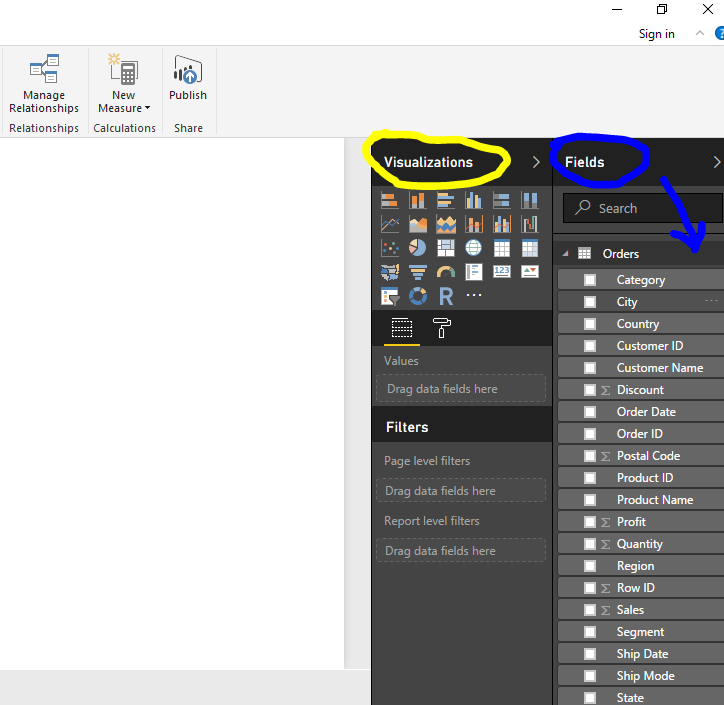Select the Product Name field text
Viewport: 724px width, 705px height.
pos(655,500)
